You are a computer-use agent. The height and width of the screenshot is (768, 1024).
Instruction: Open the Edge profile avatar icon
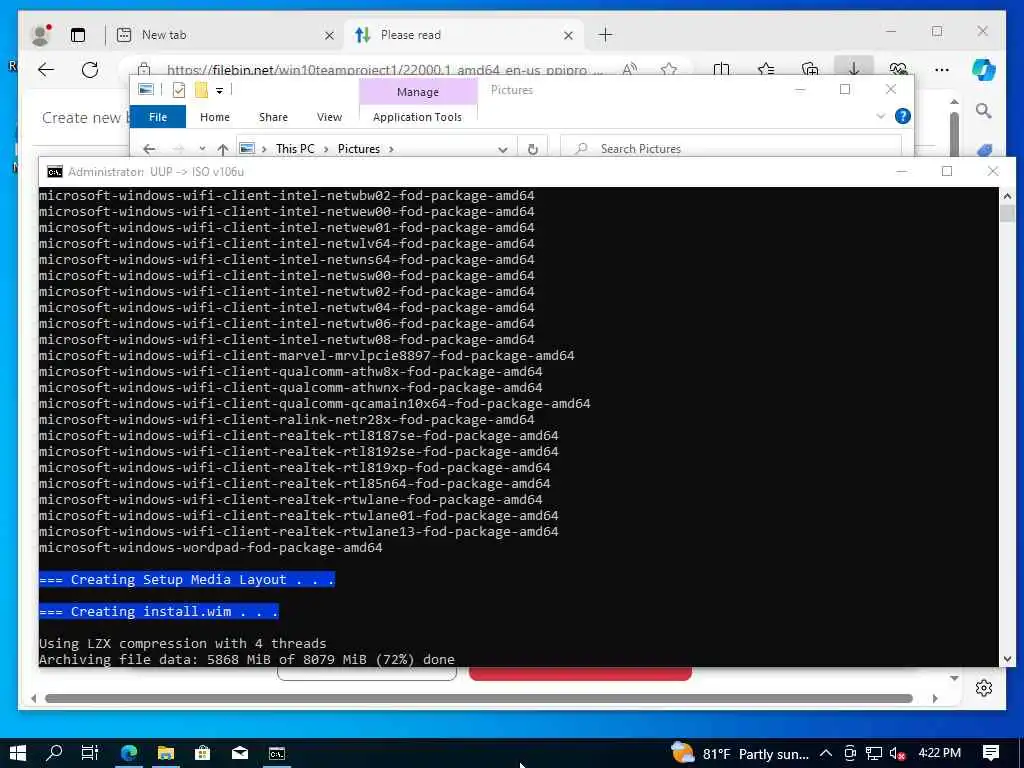click(x=40, y=35)
